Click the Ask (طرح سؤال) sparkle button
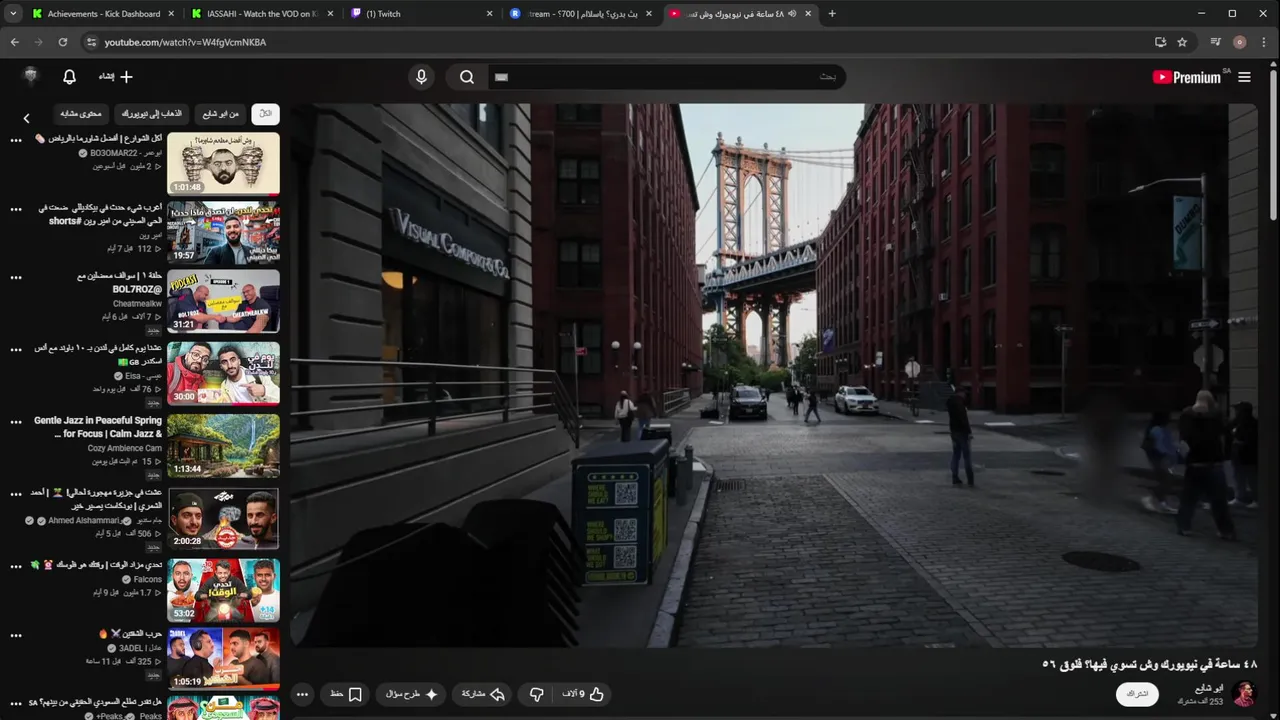Viewport: 1280px width, 720px height. point(412,694)
